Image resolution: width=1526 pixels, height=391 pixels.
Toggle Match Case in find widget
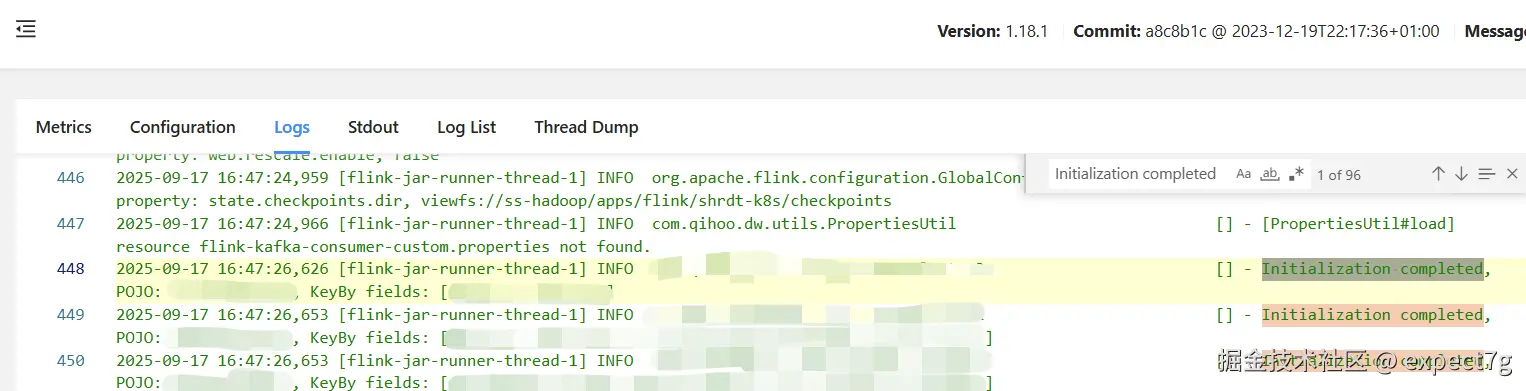point(1243,174)
